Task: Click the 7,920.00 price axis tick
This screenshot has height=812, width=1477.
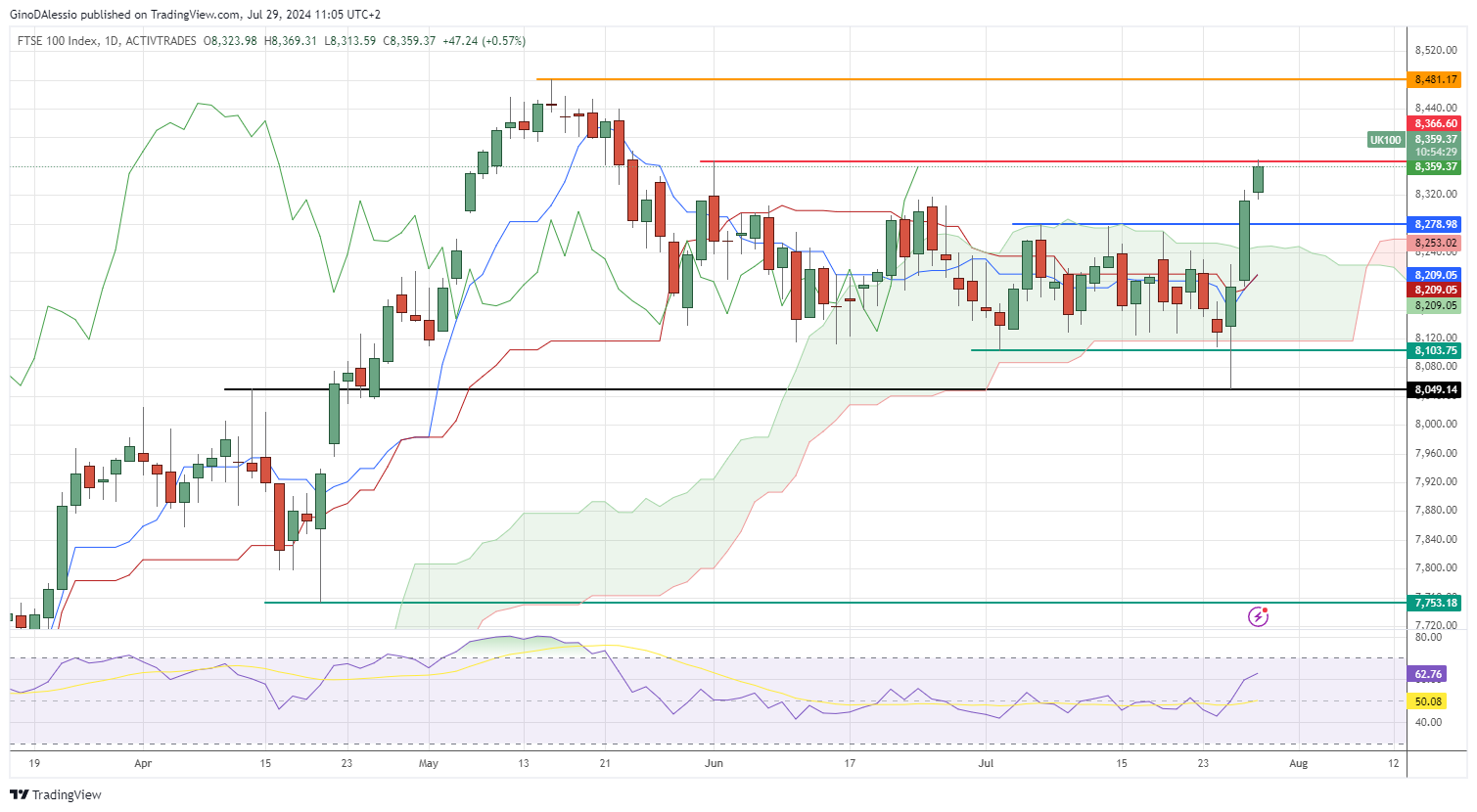Action: click(1436, 481)
